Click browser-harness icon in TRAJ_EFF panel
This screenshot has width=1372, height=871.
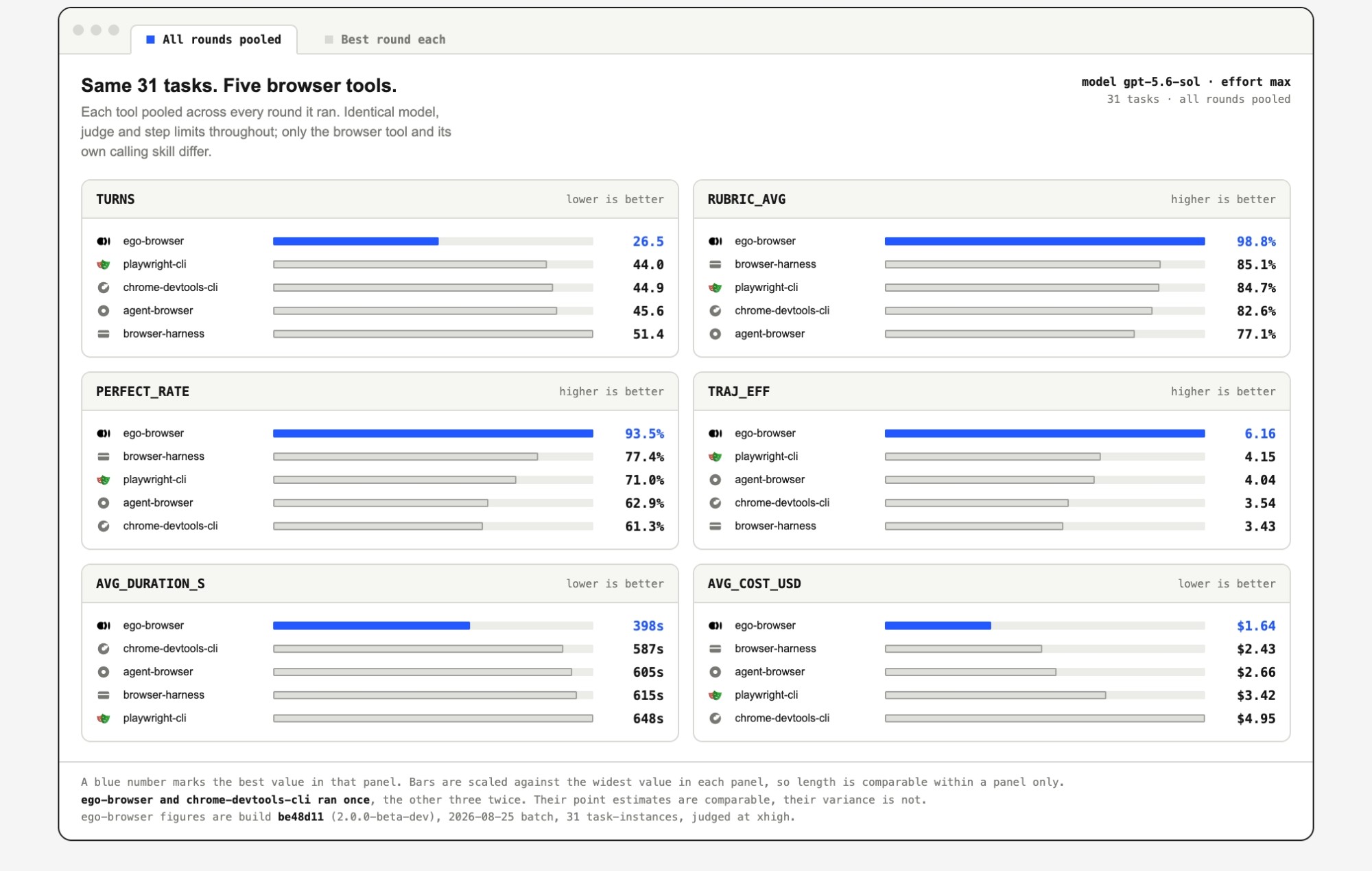point(715,526)
